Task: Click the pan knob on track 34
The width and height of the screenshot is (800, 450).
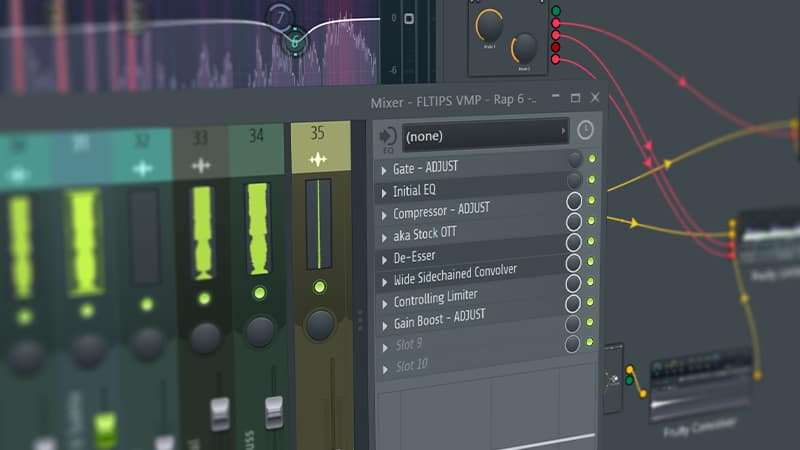Action: pyautogui.click(x=260, y=331)
